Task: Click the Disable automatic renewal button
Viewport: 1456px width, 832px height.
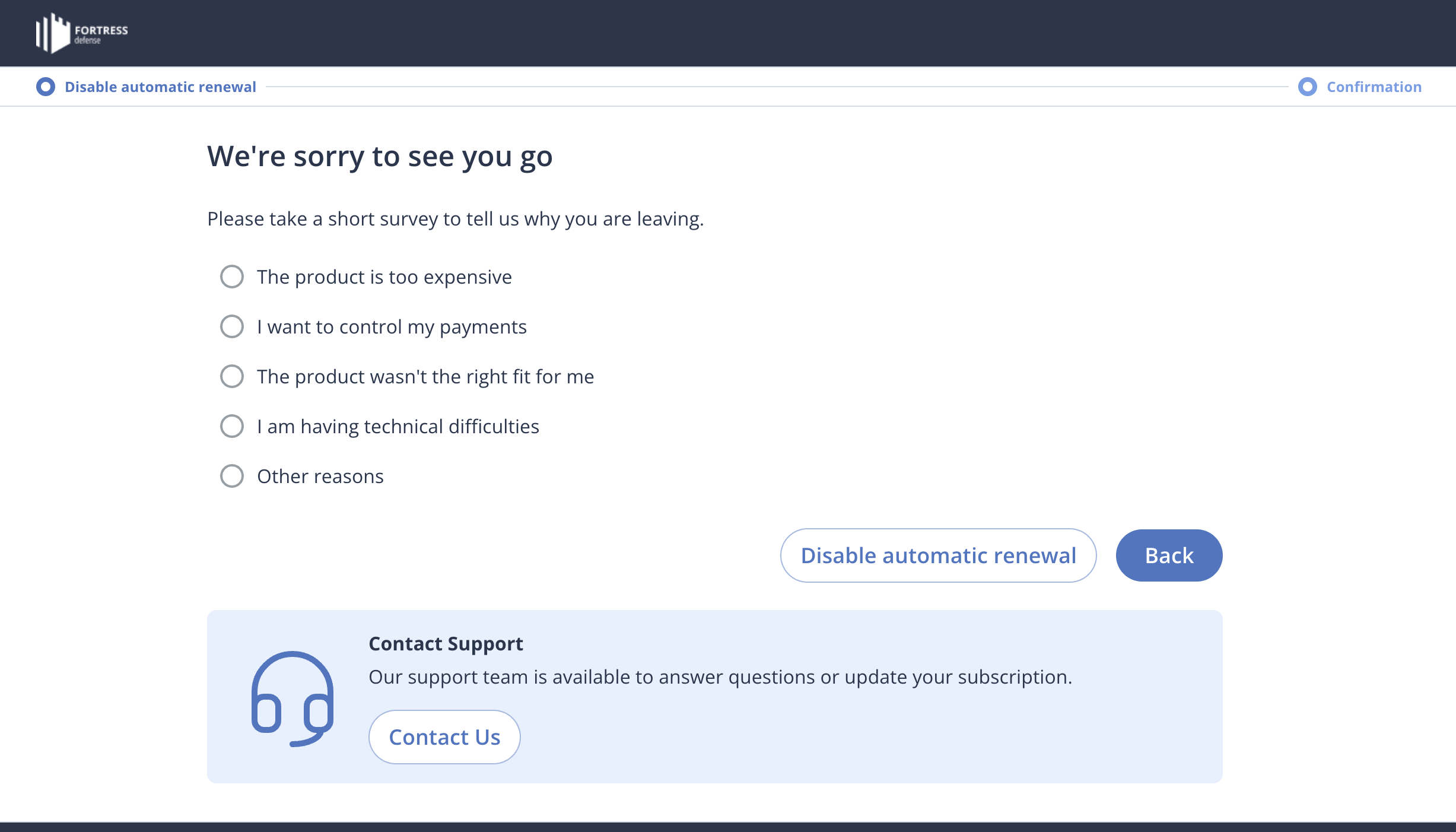Action: [x=938, y=555]
